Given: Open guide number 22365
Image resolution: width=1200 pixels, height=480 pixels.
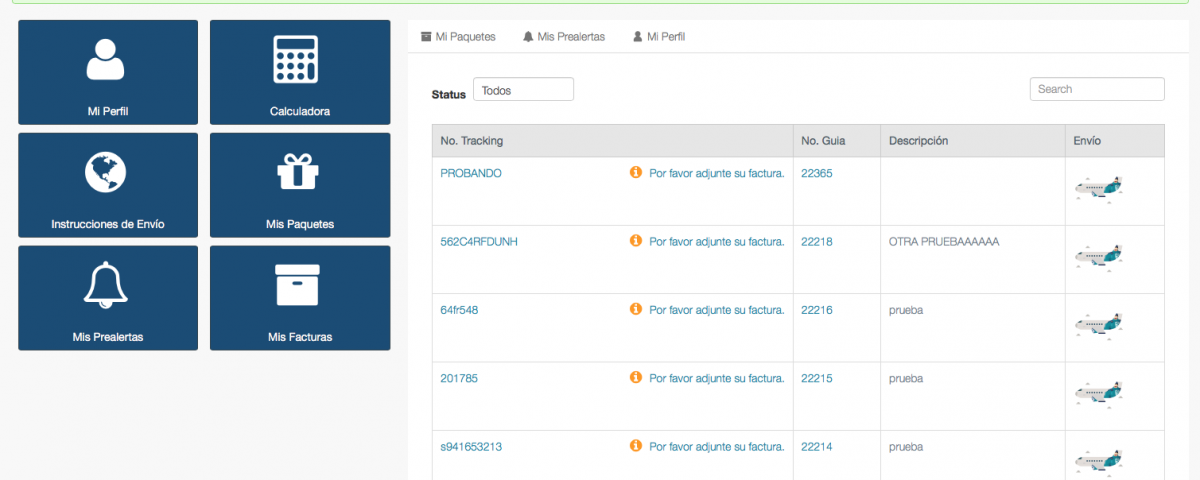Looking at the screenshot, I should [x=817, y=173].
